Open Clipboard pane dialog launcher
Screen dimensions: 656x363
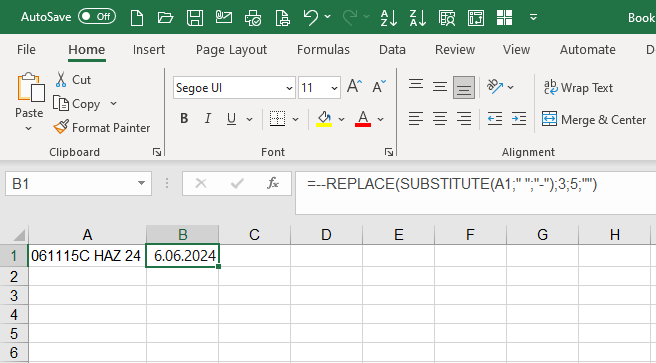click(157, 152)
